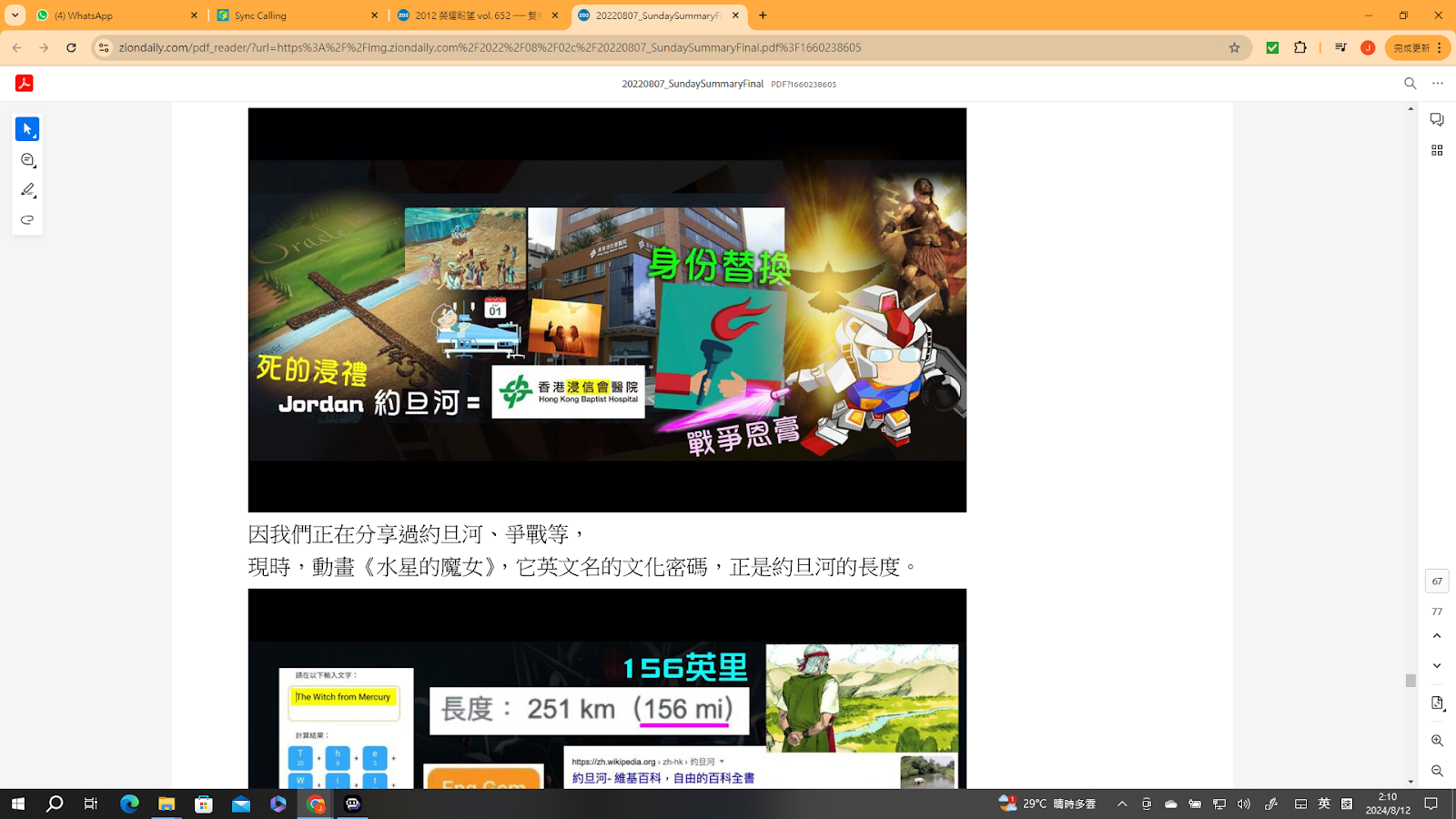Select the add comment tool
This screenshot has height=819, width=1456.
(27, 160)
